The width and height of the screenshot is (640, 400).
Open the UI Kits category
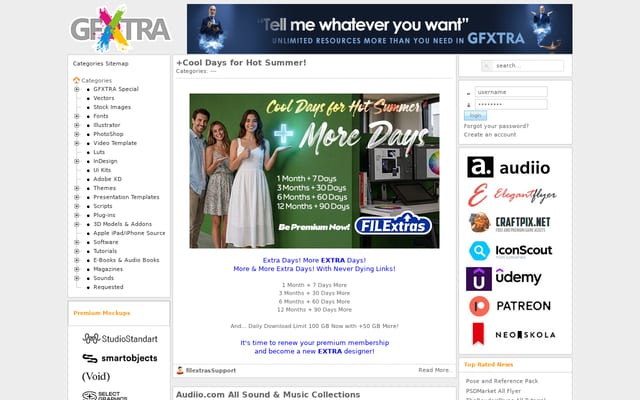[102, 170]
